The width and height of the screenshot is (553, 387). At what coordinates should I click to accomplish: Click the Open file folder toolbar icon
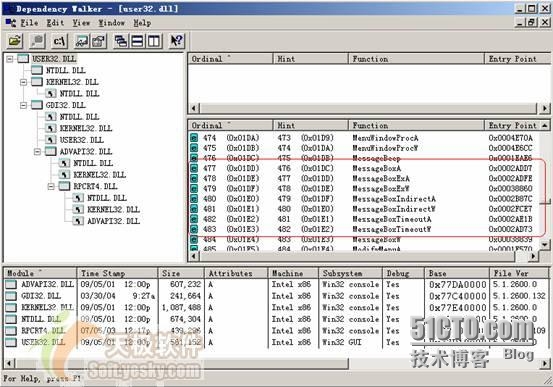click(14, 41)
